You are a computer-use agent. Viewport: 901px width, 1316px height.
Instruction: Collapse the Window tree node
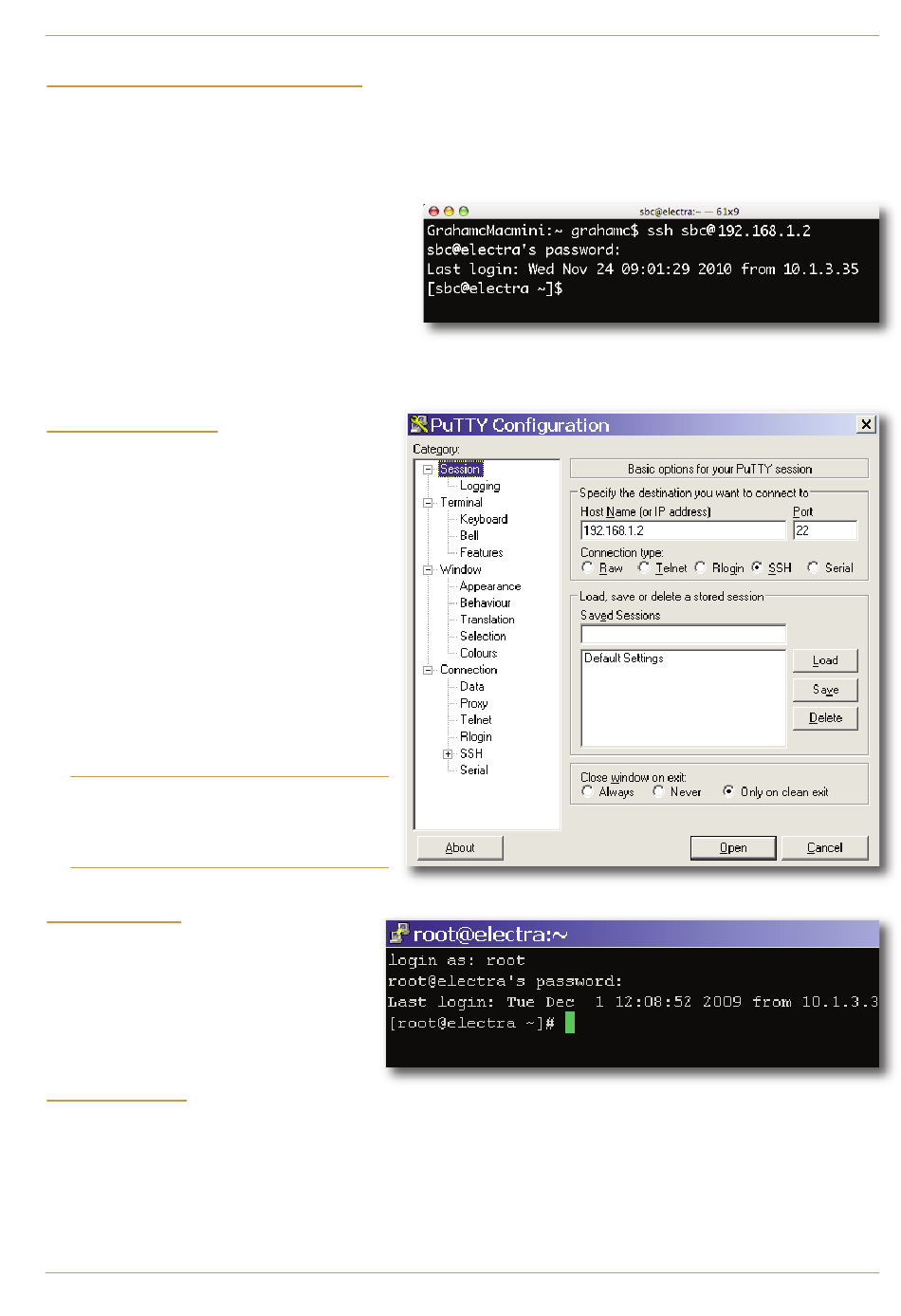click(428, 569)
